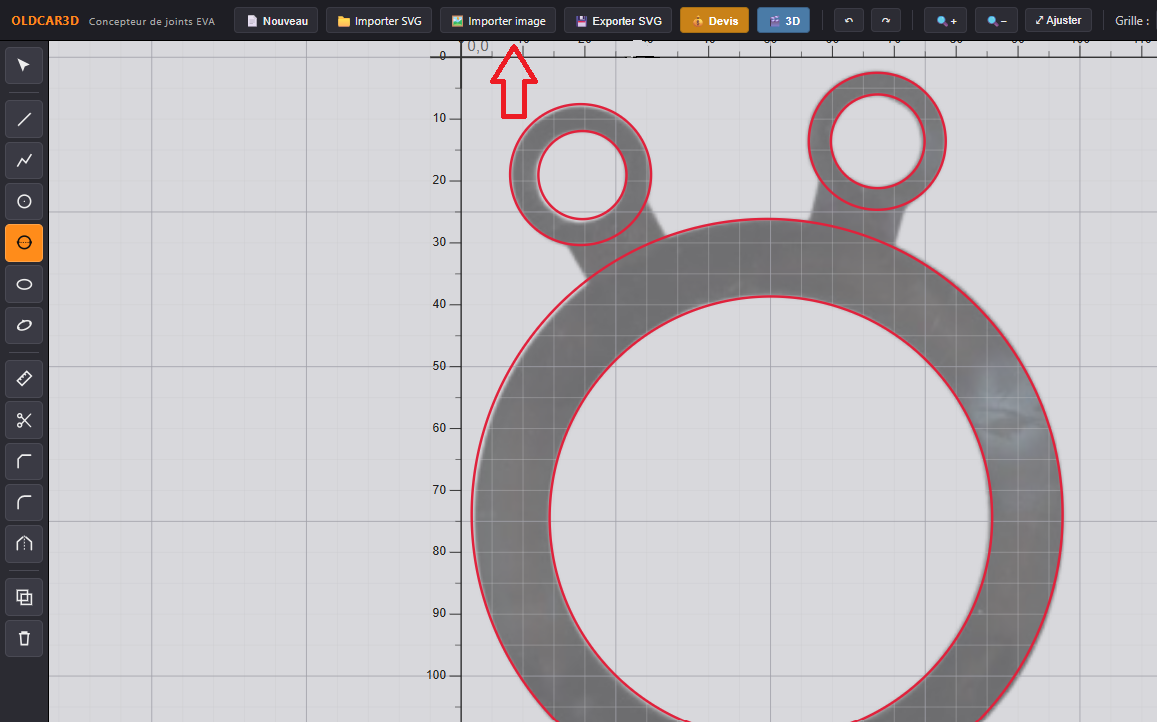Viewport: 1157px width, 722px height.
Task: Open the Importer SVG dialog
Action: (x=379, y=21)
